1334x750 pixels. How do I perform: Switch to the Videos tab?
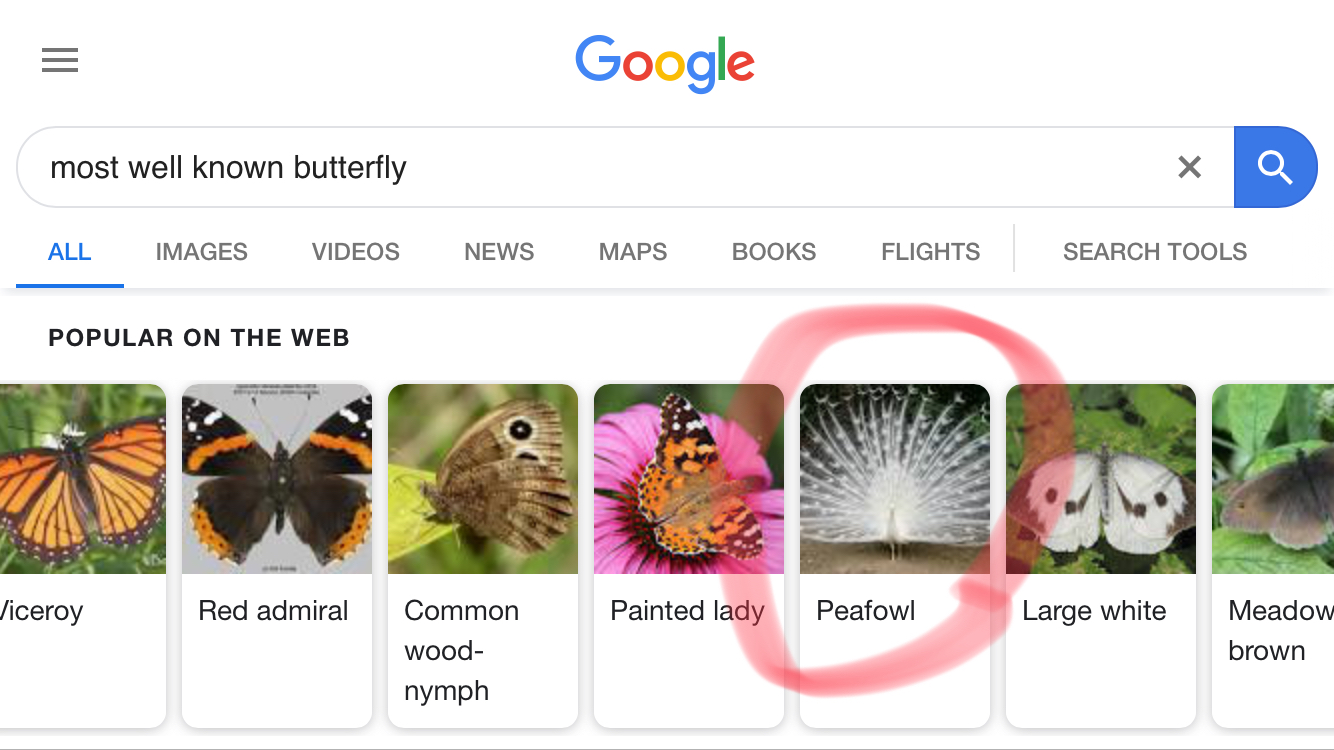coord(355,252)
